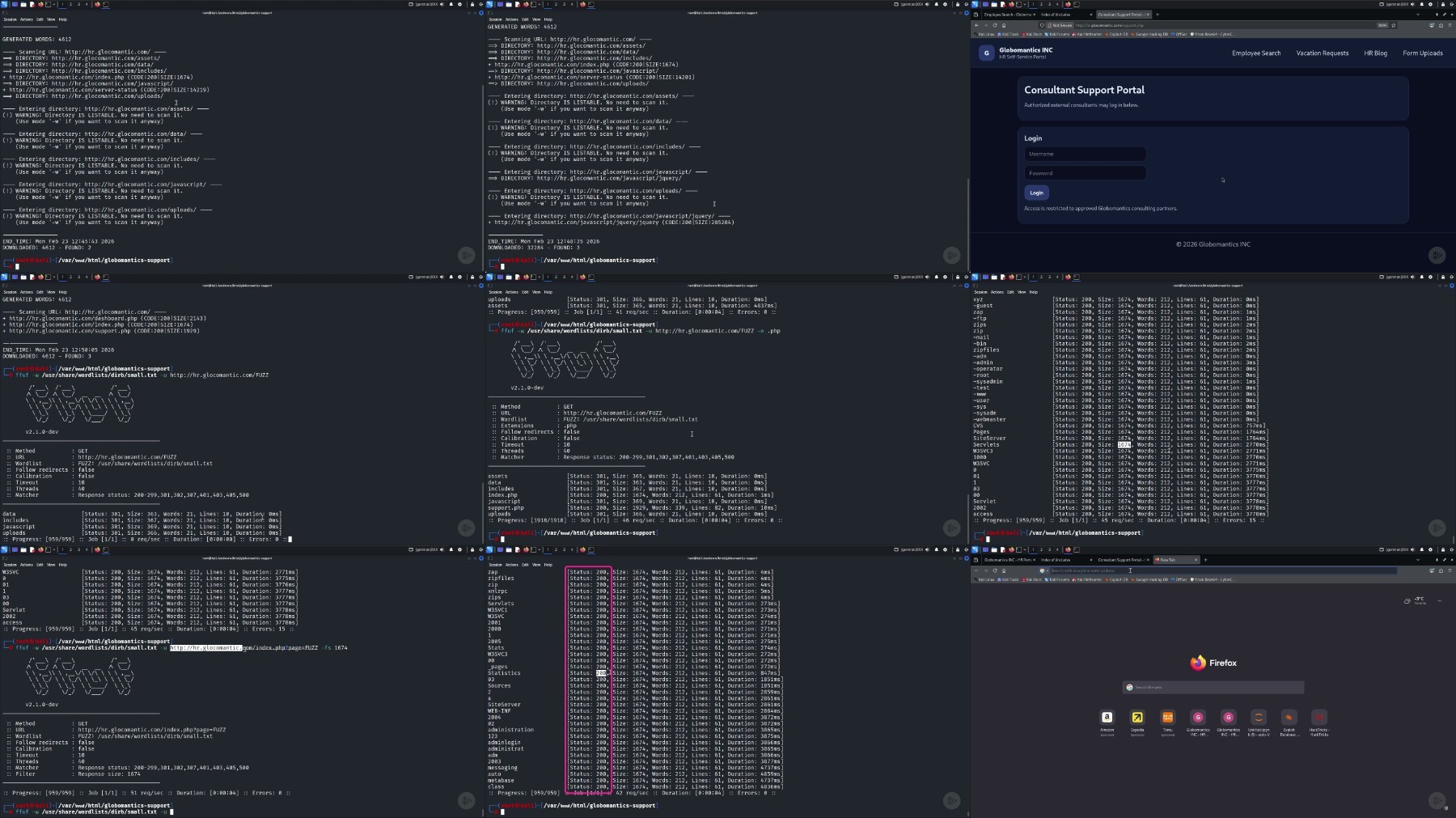Open HR Blog nav link
The image size is (1456, 818).
(1375, 53)
